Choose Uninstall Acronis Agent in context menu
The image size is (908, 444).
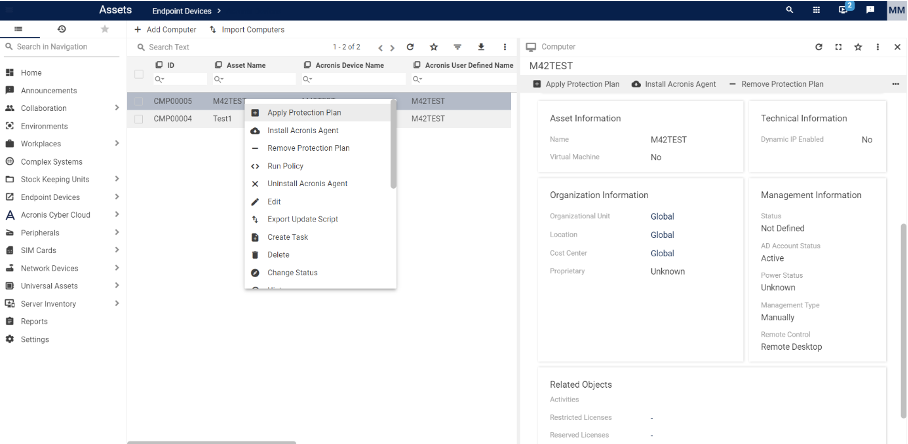tap(317, 184)
